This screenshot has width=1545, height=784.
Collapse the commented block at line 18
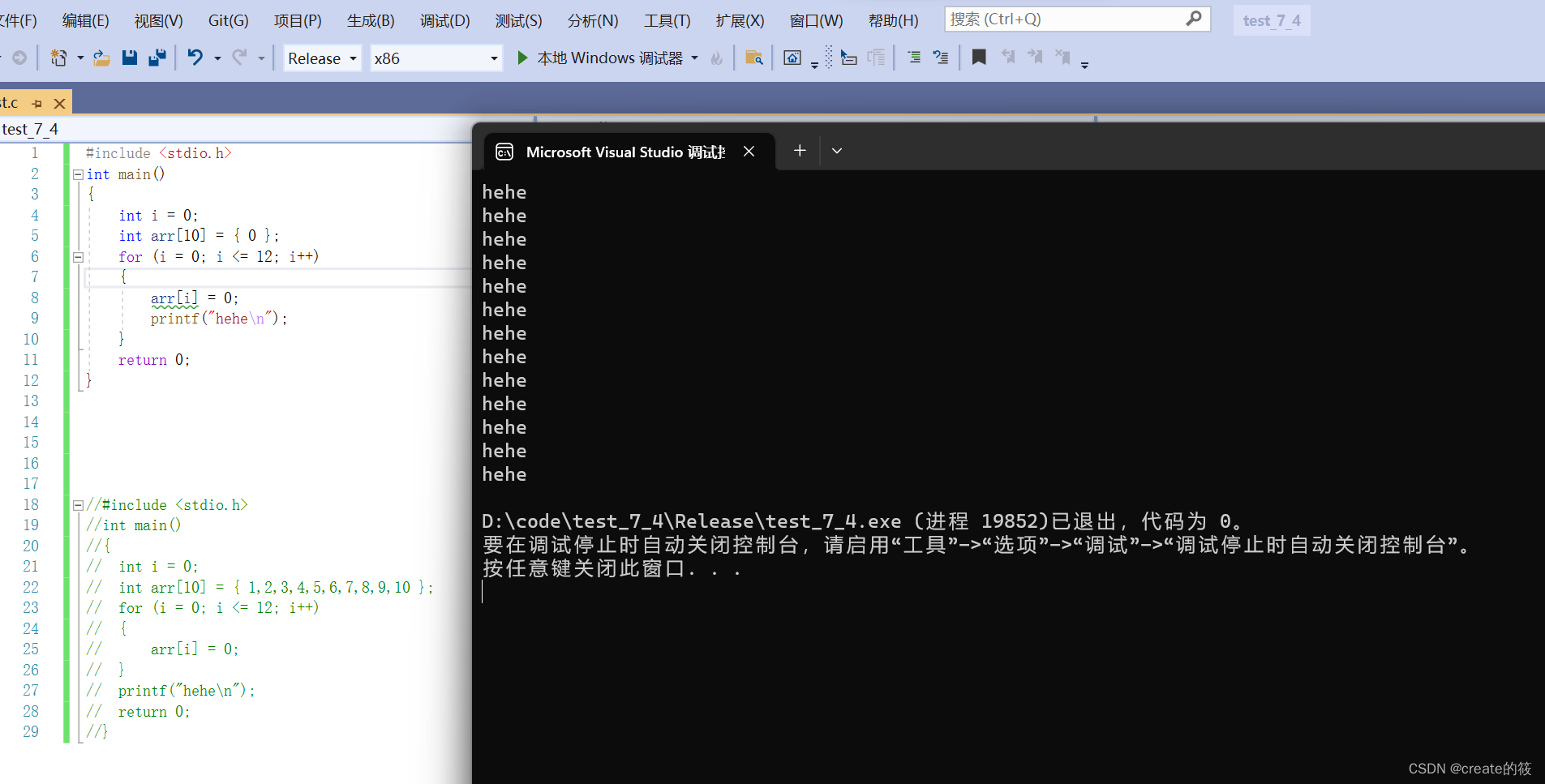[x=78, y=505]
